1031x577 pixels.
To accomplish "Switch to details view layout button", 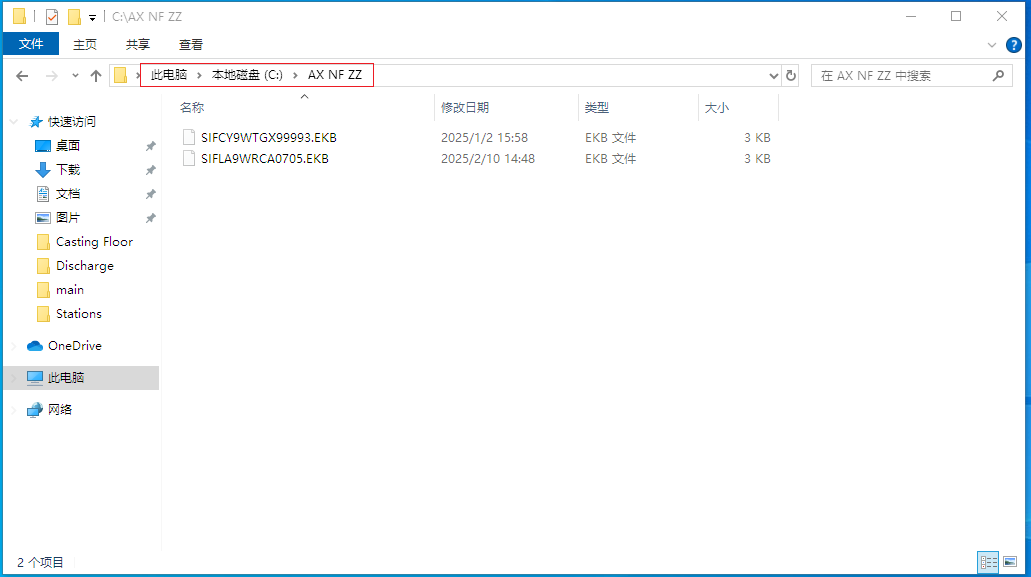I will pyautogui.click(x=989, y=562).
